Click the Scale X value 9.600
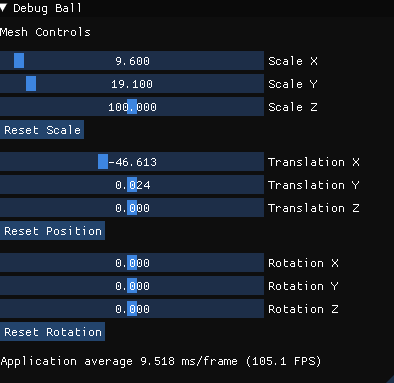Screen dimensions: 394x383 pos(132,61)
